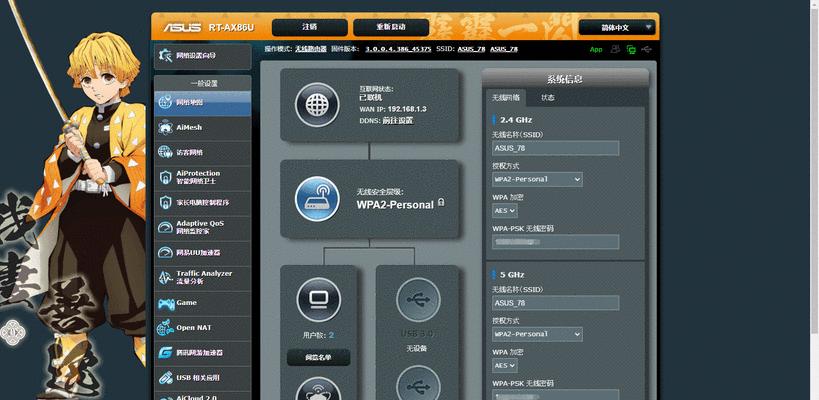Open the Open NAT page
Screen dimensions: 819x400
tap(202, 328)
